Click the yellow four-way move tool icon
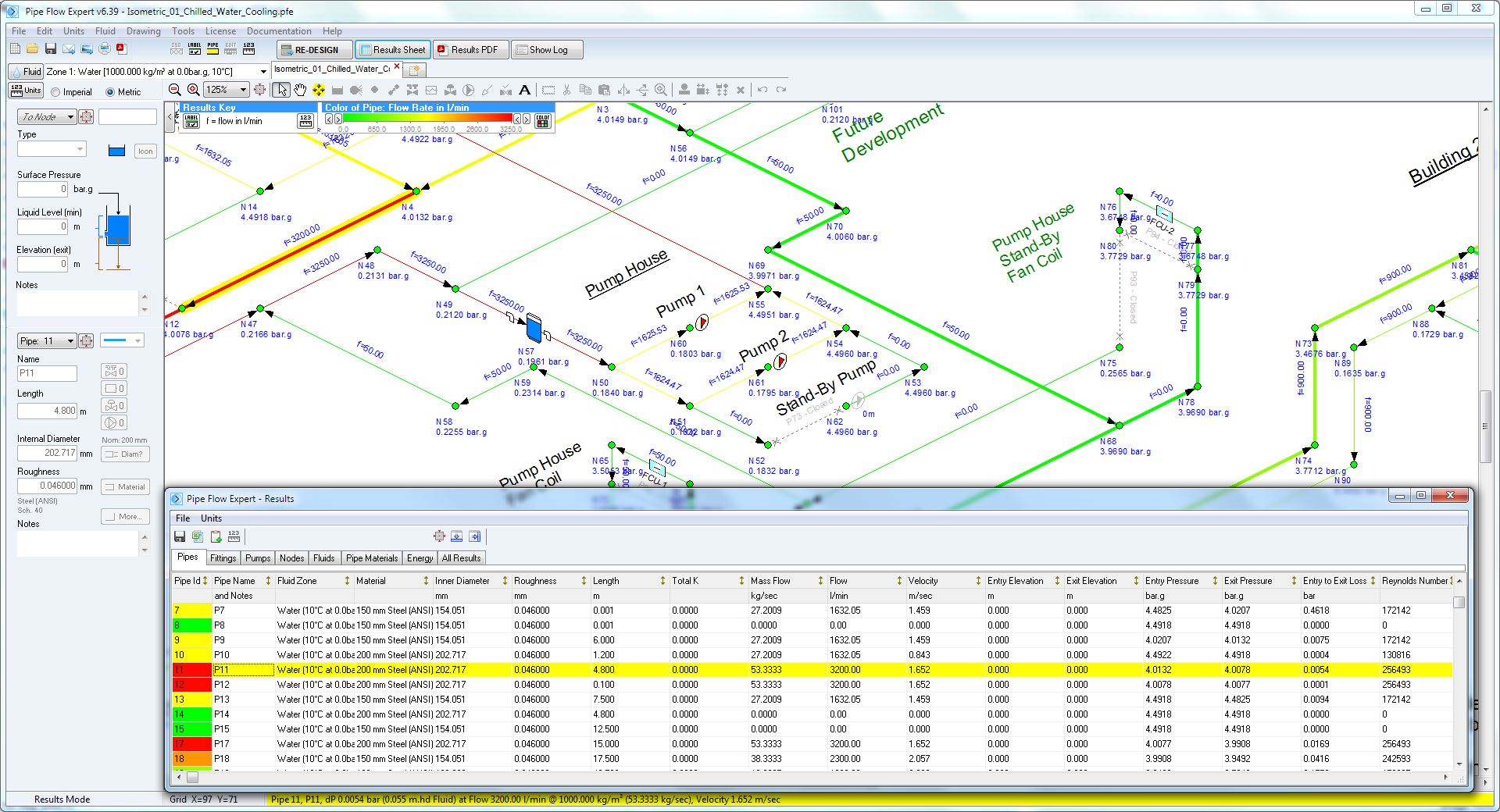 pos(319,90)
